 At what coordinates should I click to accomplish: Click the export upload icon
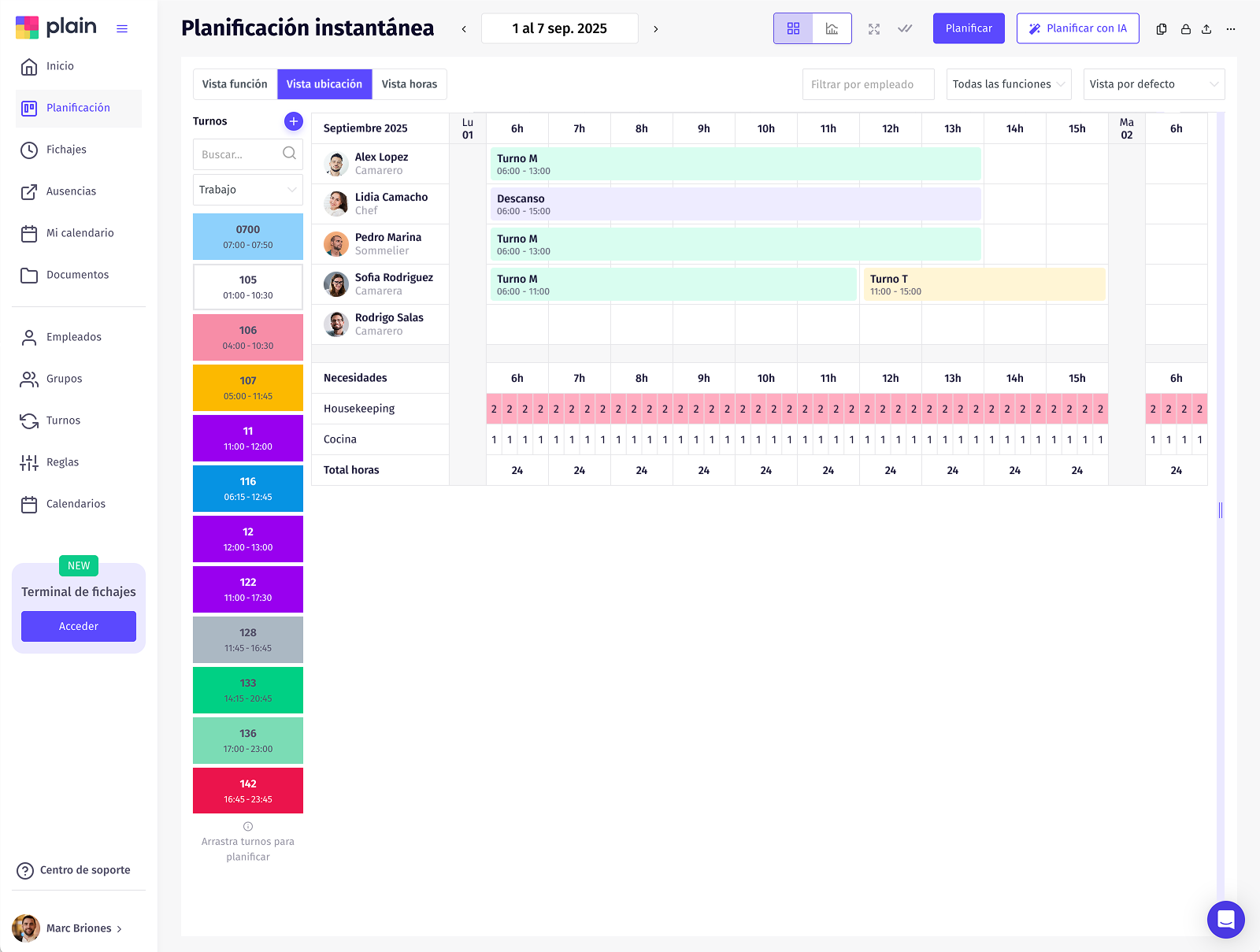pyautogui.click(x=1206, y=29)
